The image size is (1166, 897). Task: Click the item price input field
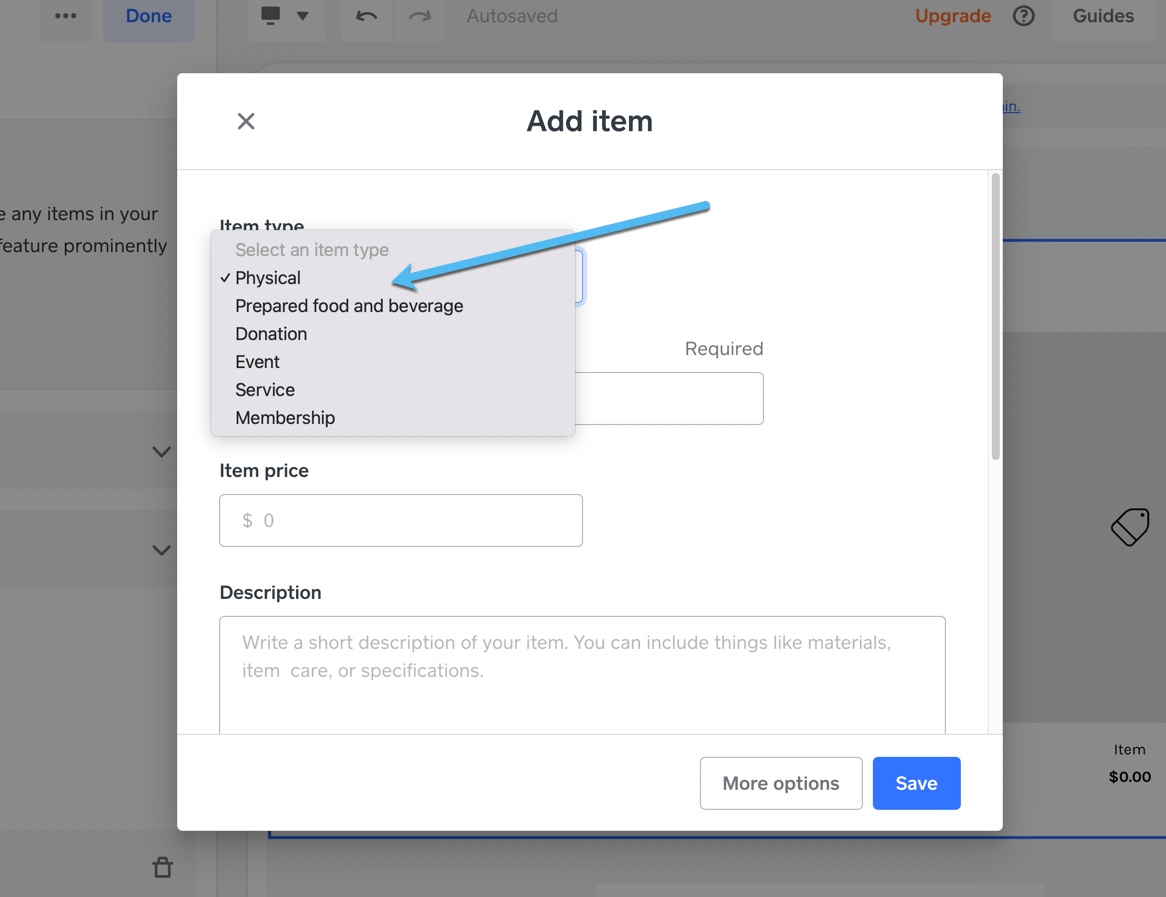(400, 520)
